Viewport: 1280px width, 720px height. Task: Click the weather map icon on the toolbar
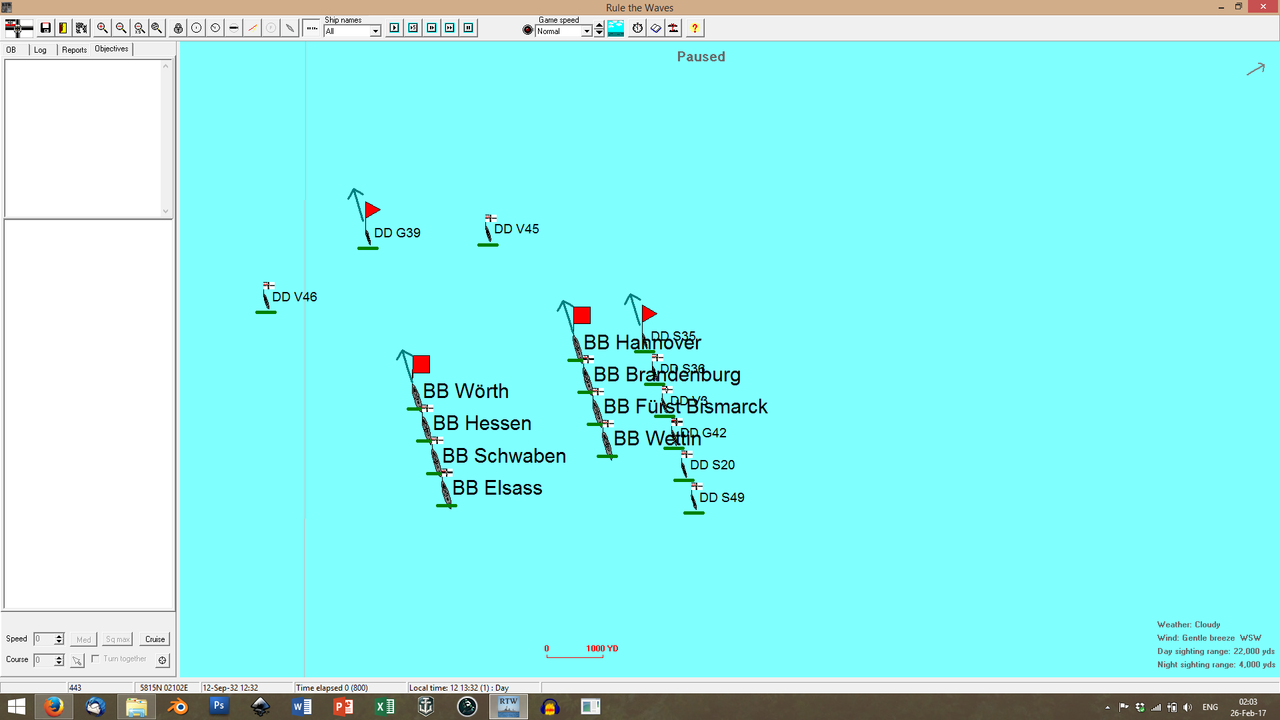tap(615, 28)
